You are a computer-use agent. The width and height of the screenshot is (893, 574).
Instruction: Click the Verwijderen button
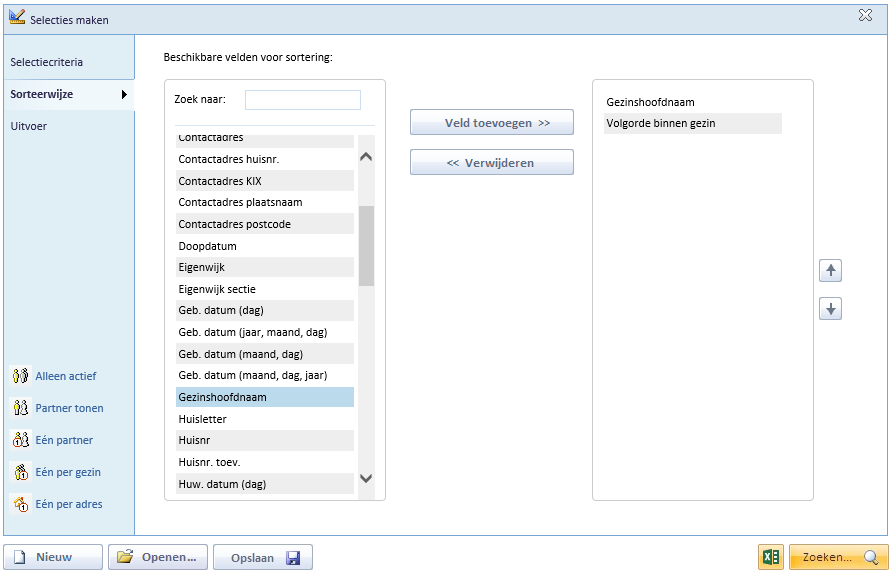491,162
